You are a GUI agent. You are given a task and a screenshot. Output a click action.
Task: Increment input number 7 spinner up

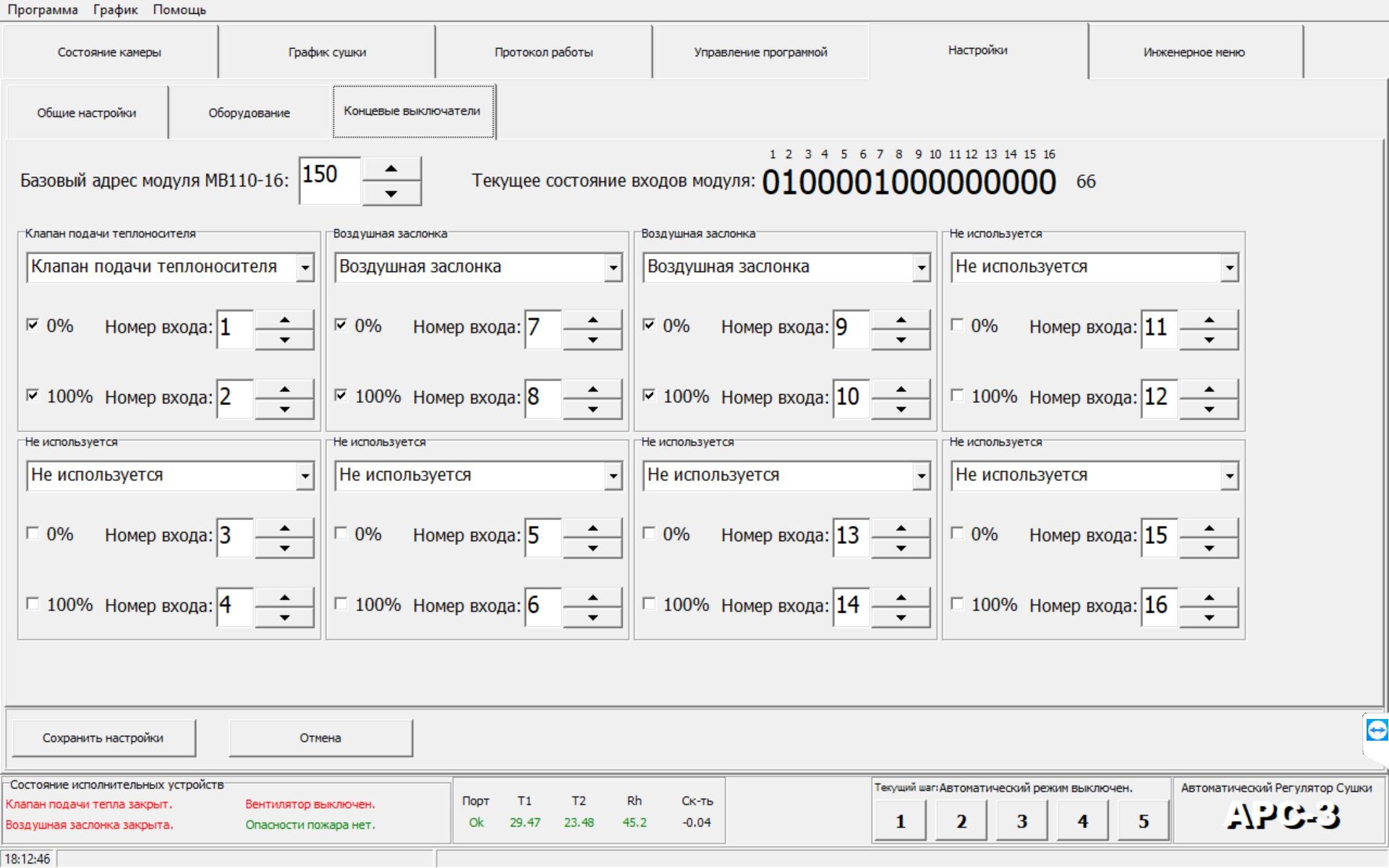[592, 320]
